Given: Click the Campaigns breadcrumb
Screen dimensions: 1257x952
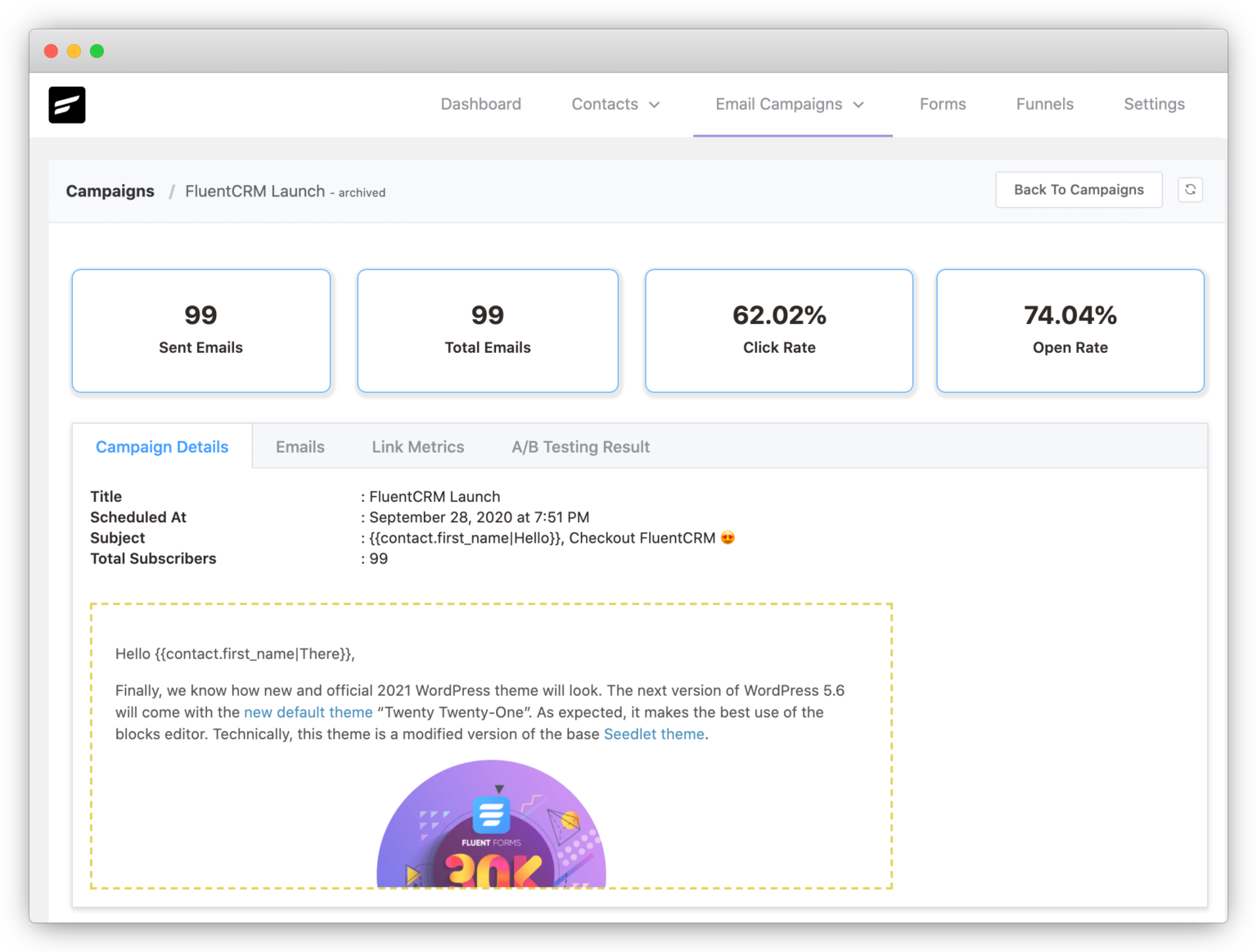Looking at the screenshot, I should (110, 191).
